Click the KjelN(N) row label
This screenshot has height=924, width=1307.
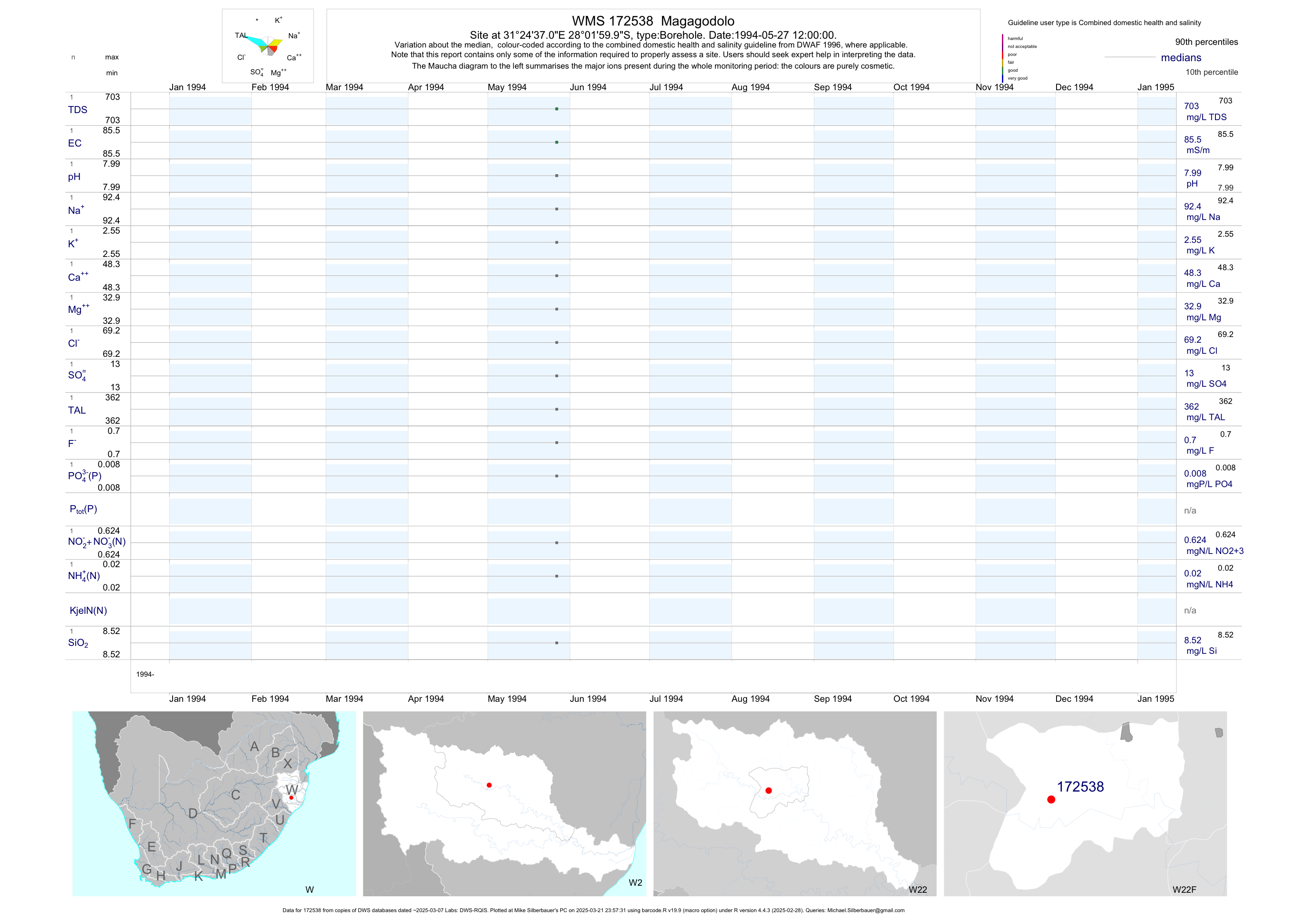[88, 611]
